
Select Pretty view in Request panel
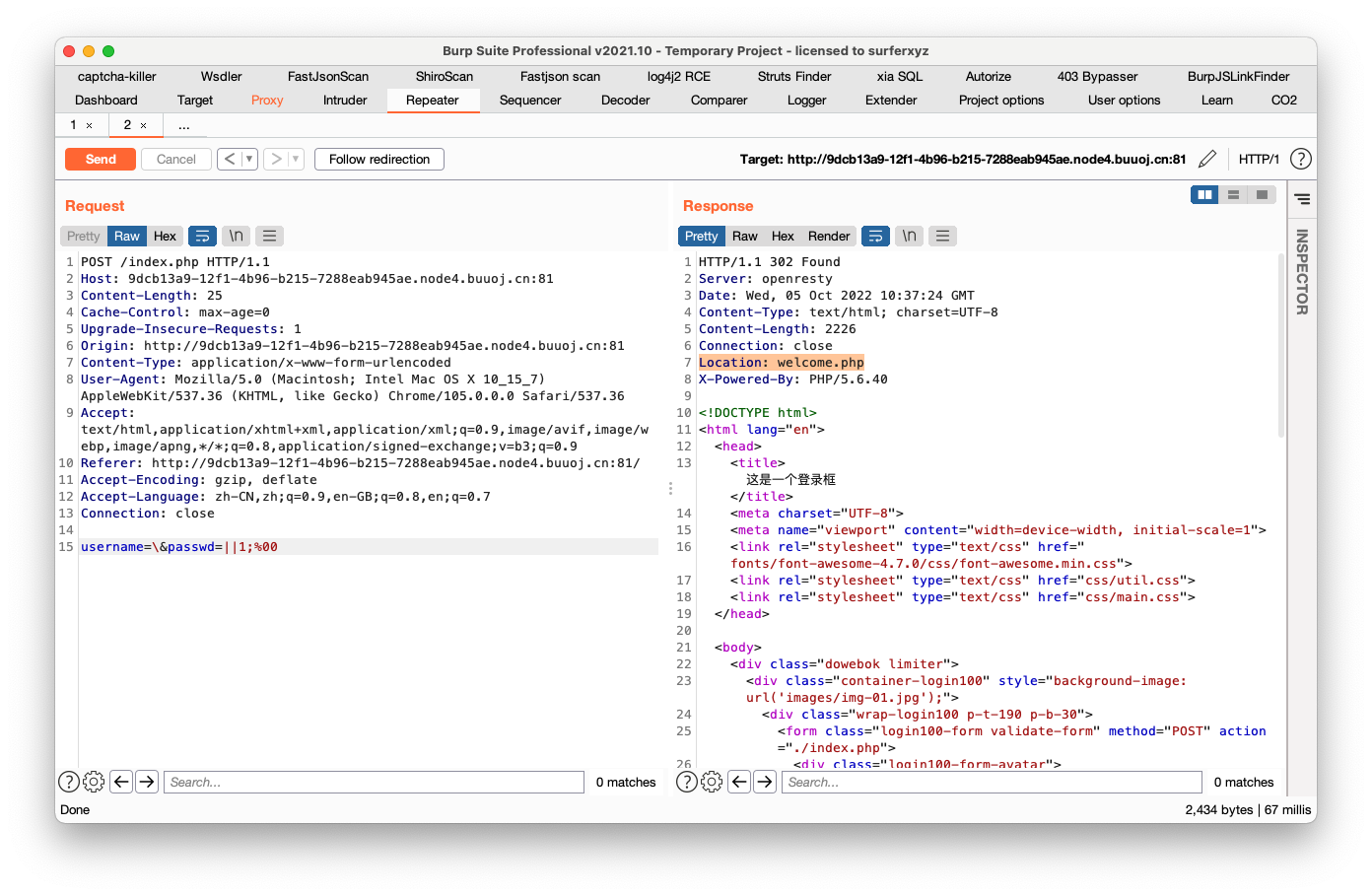[x=84, y=236]
